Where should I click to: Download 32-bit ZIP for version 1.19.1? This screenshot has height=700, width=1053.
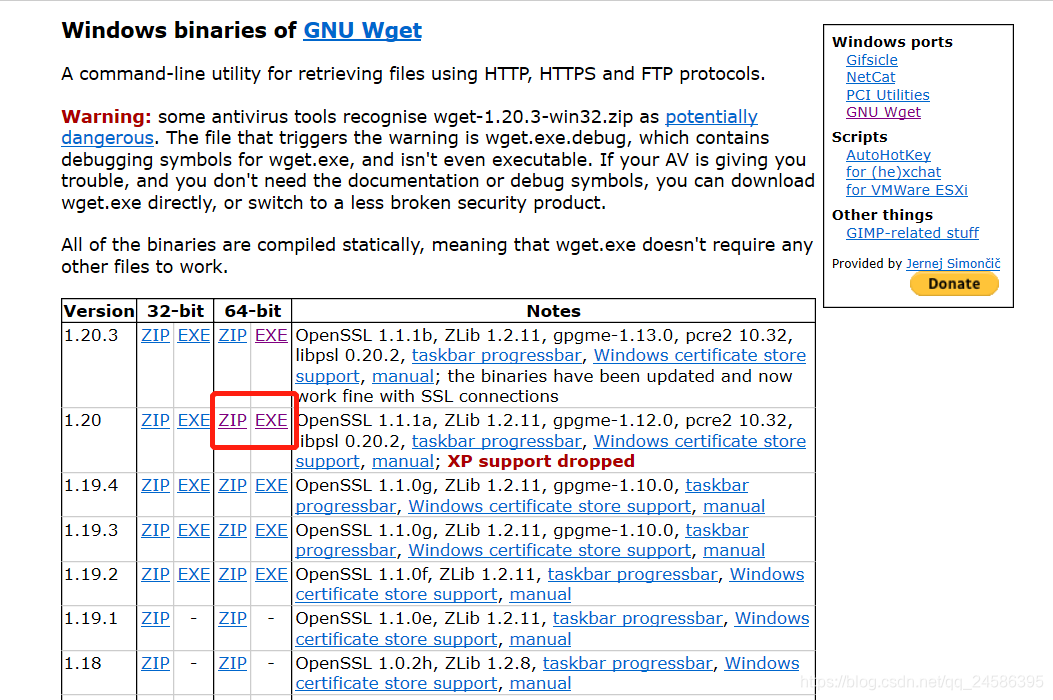coord(155,619)
